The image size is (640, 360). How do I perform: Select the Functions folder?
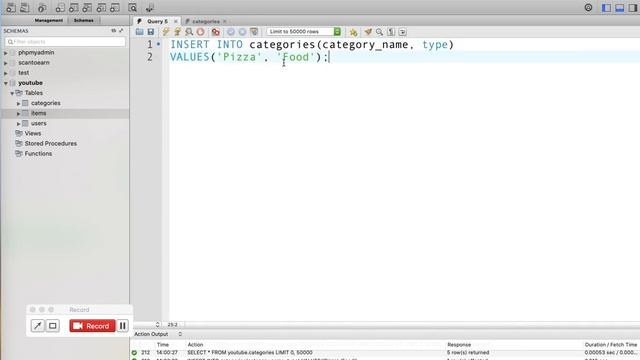[x=38, y=154]
